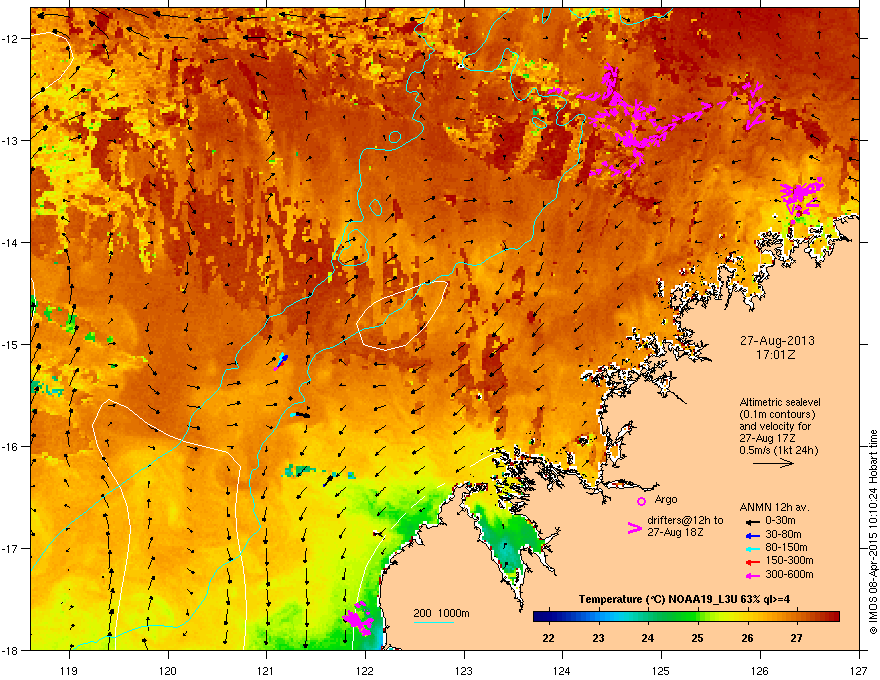This screenshot has height=680, width=880.
Task: Click the magenta Argo circle legend symbol
Action: click(x=641, y=501)
